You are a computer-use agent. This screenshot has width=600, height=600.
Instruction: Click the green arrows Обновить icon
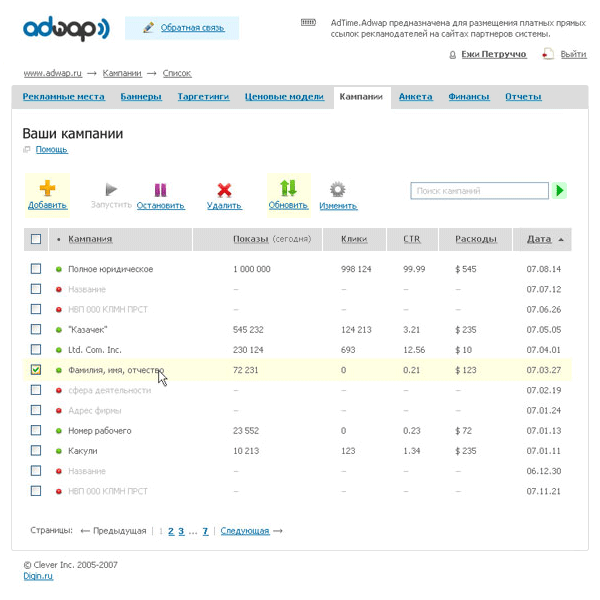288,188
